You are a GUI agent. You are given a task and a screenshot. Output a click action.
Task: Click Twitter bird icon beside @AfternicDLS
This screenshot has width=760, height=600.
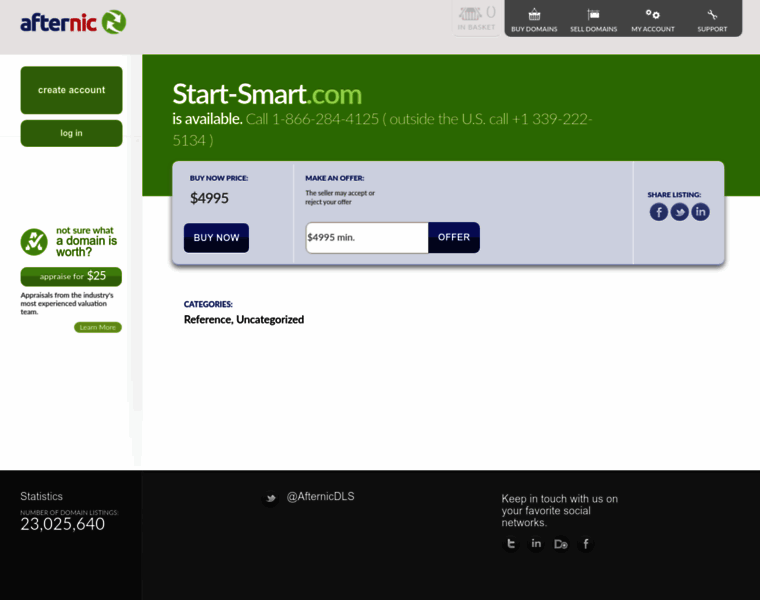(x=270, y=498)
